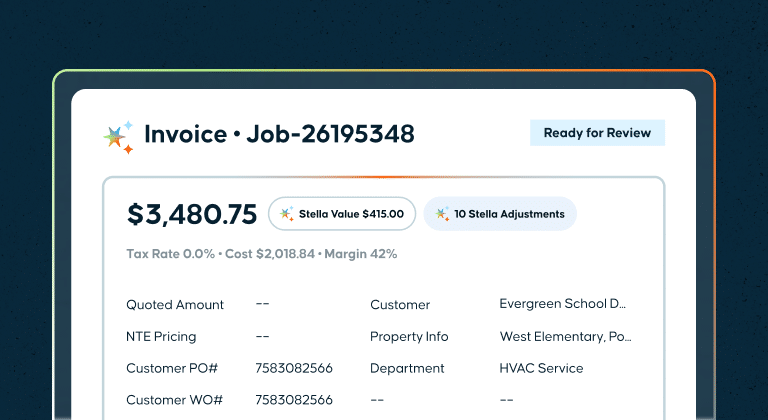Click the Quoted Amount label
This screenshot has height=420, width=768.
pyautogui.click(x=175, y=305)
